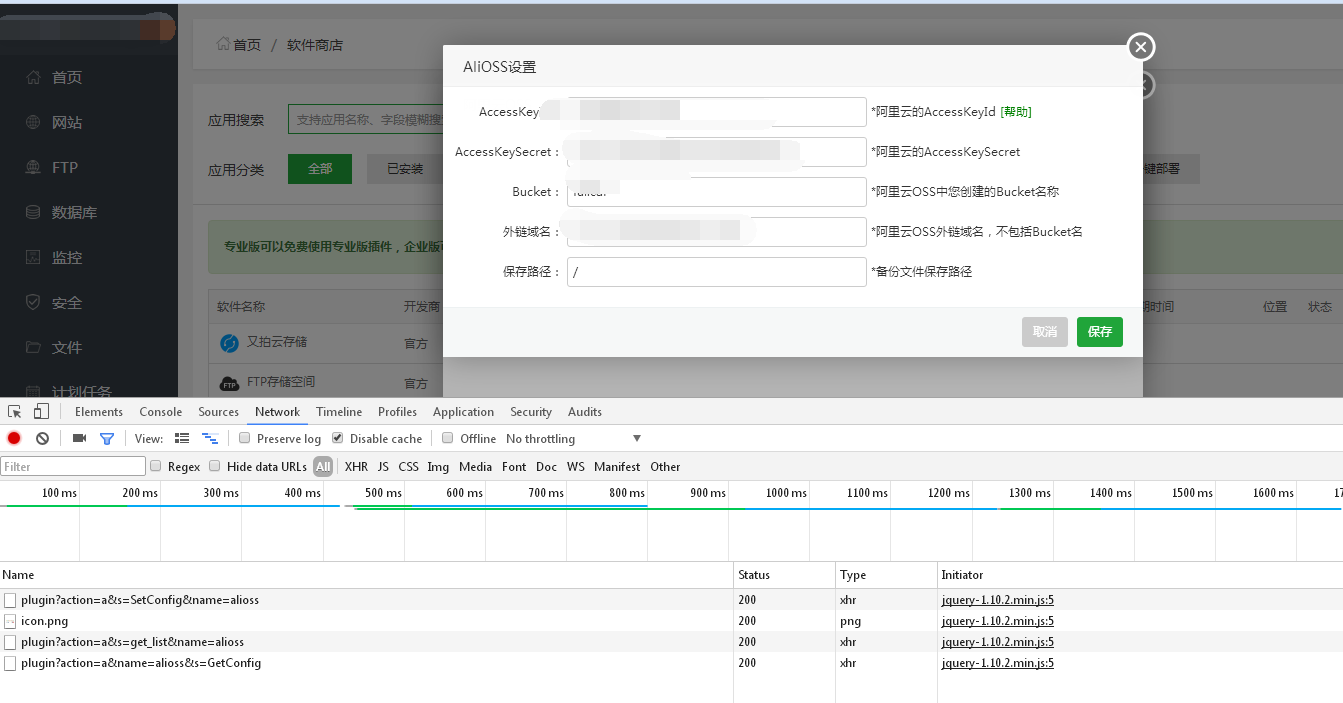Screen dimensions: 1343x703
Task: Toggle the network filter funnel icon
Action: pos(107,438)
